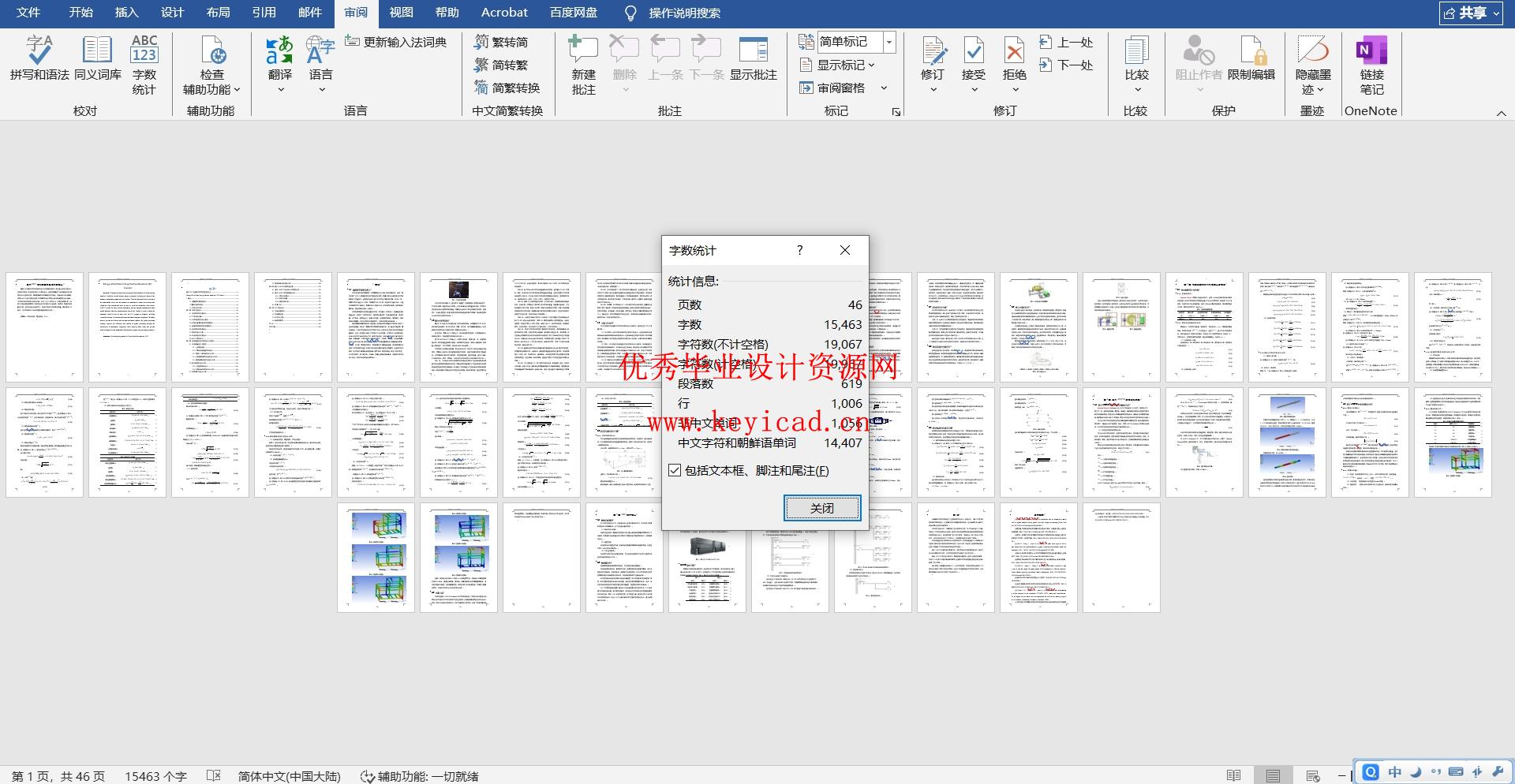Open 简繁转换 conversion dialog
This screenshot has width=1515, height=784.
point(507,88)
